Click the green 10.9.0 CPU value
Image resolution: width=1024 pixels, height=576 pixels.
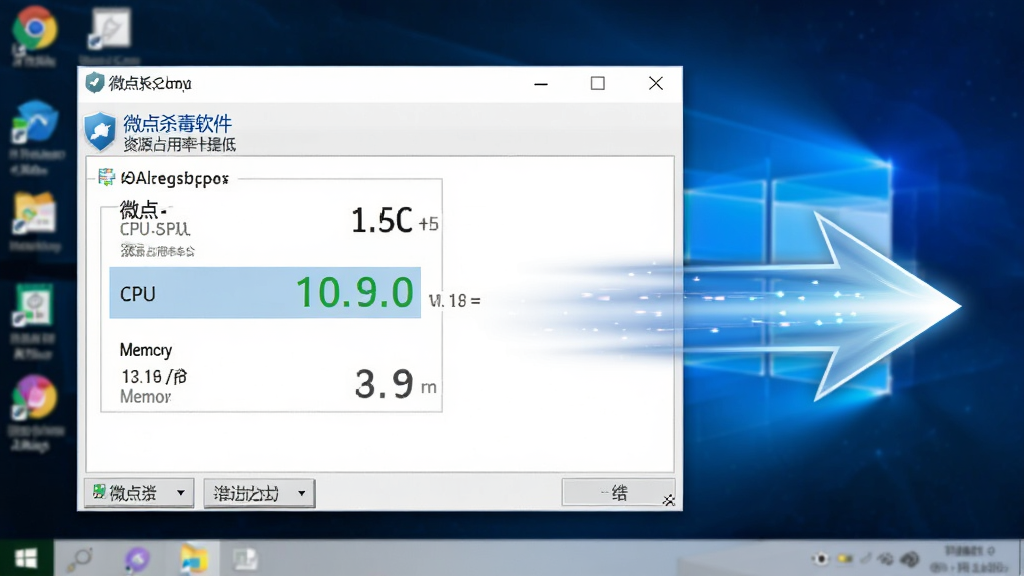tap(355, 292)
